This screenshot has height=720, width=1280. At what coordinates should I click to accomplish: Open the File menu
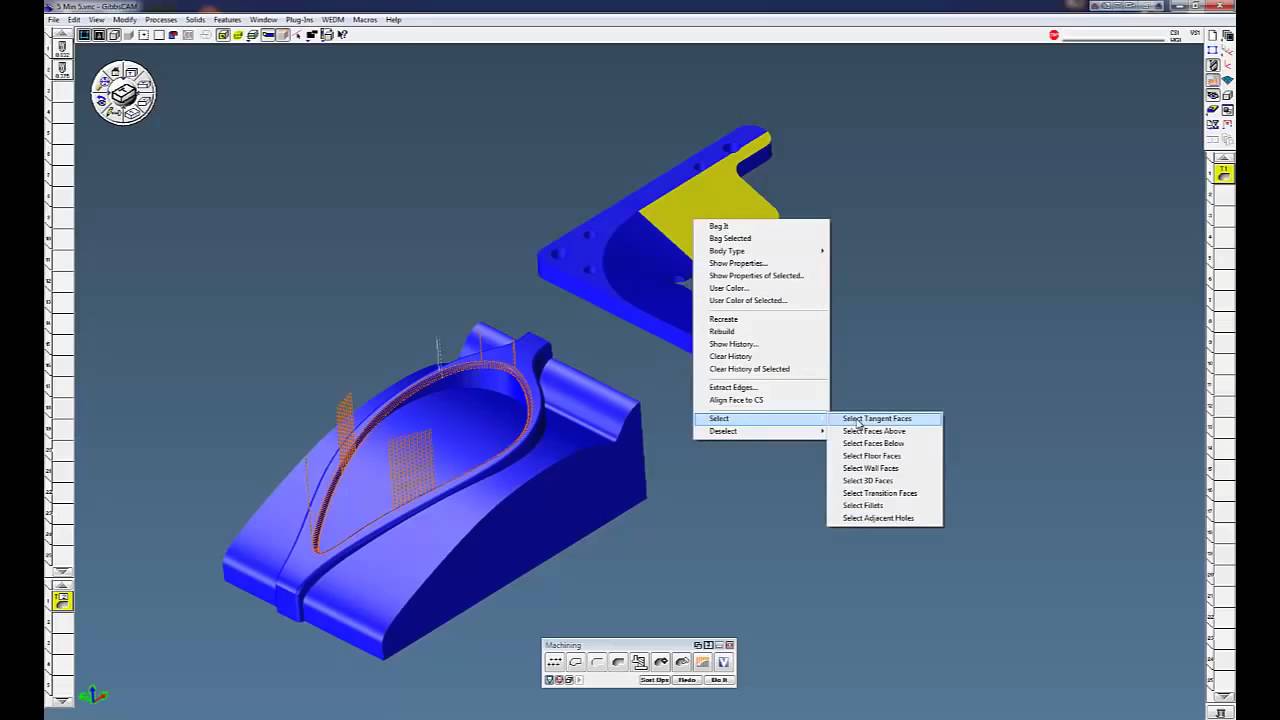53,20
